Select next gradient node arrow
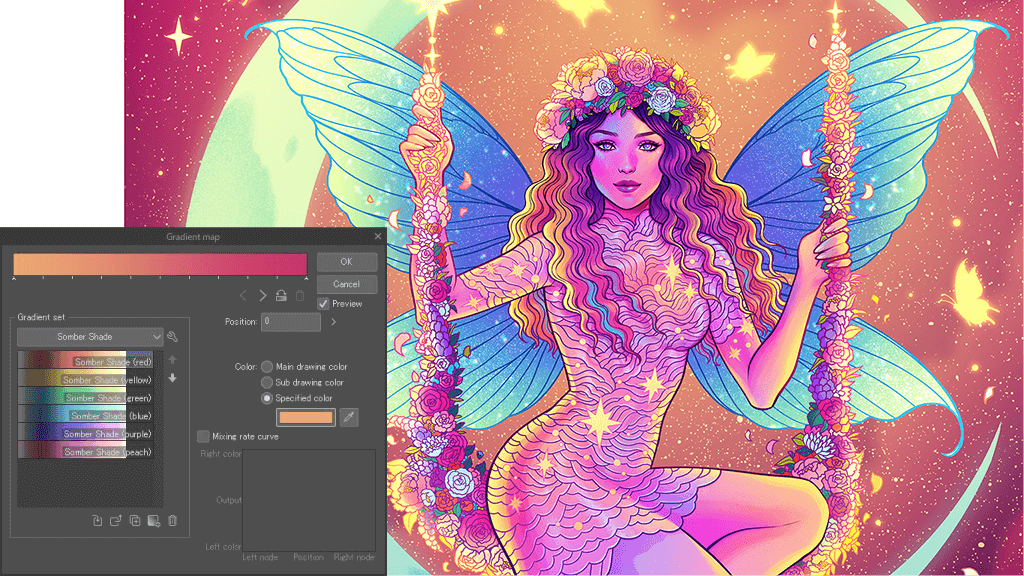The image size is (1024, 576). click(x=263, y=296)
